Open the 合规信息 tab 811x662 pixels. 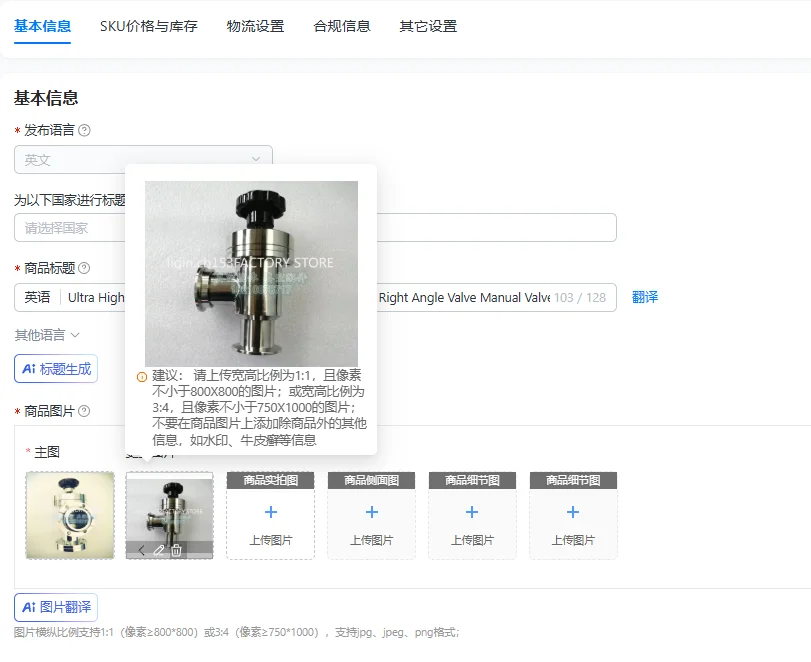[x=342, y=26]
